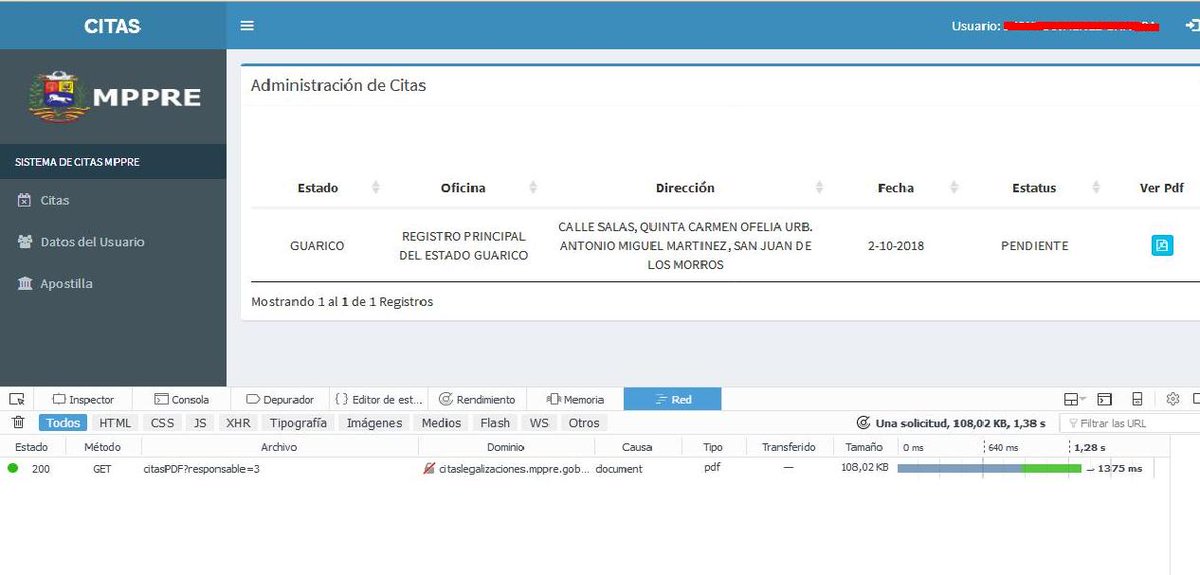Filter network requests by JS
Image resolution: width=1200 pixels, height=575 pixels.
[200, 423]
